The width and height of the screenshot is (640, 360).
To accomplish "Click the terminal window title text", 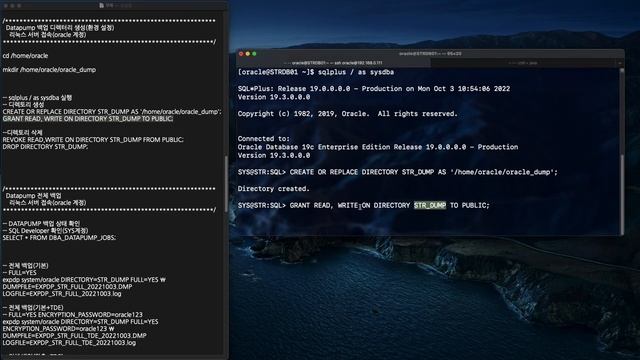I will [x=430, y=53].
